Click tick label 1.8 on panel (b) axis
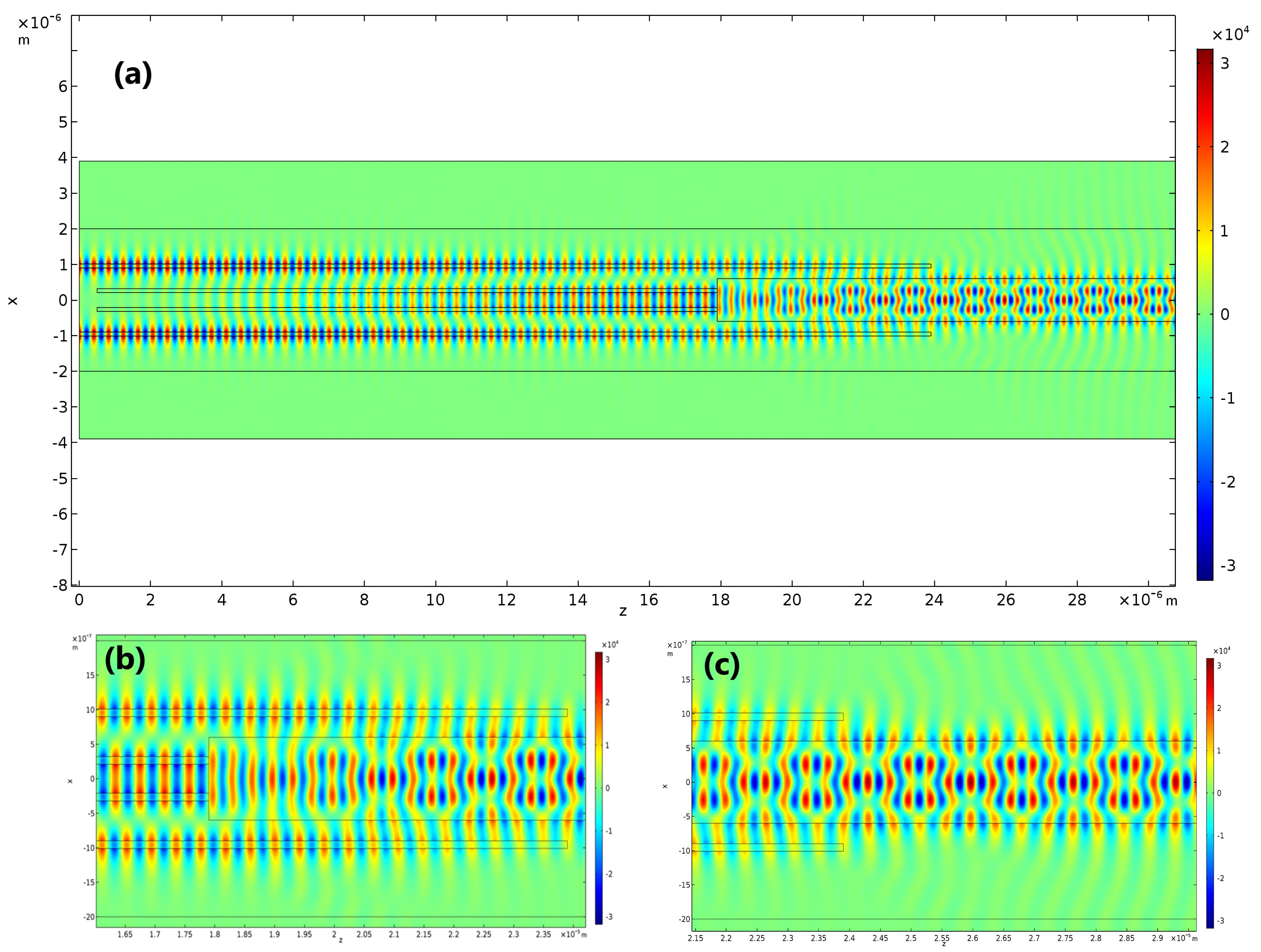 pos(214,935)
